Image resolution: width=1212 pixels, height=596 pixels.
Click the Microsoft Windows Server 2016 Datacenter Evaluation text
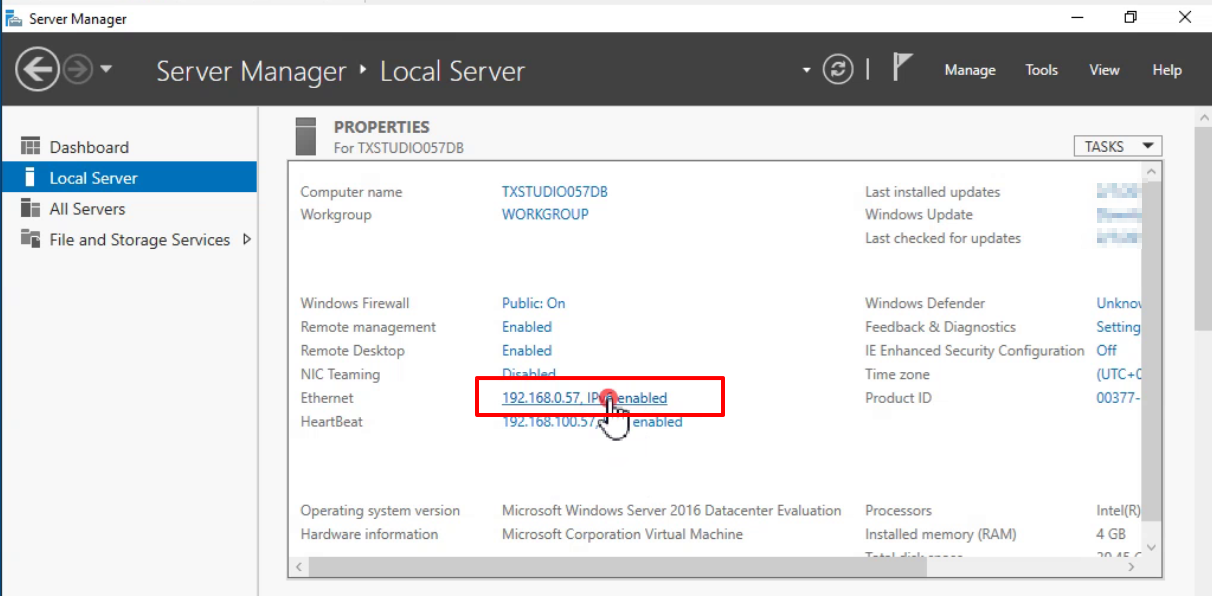672,510
